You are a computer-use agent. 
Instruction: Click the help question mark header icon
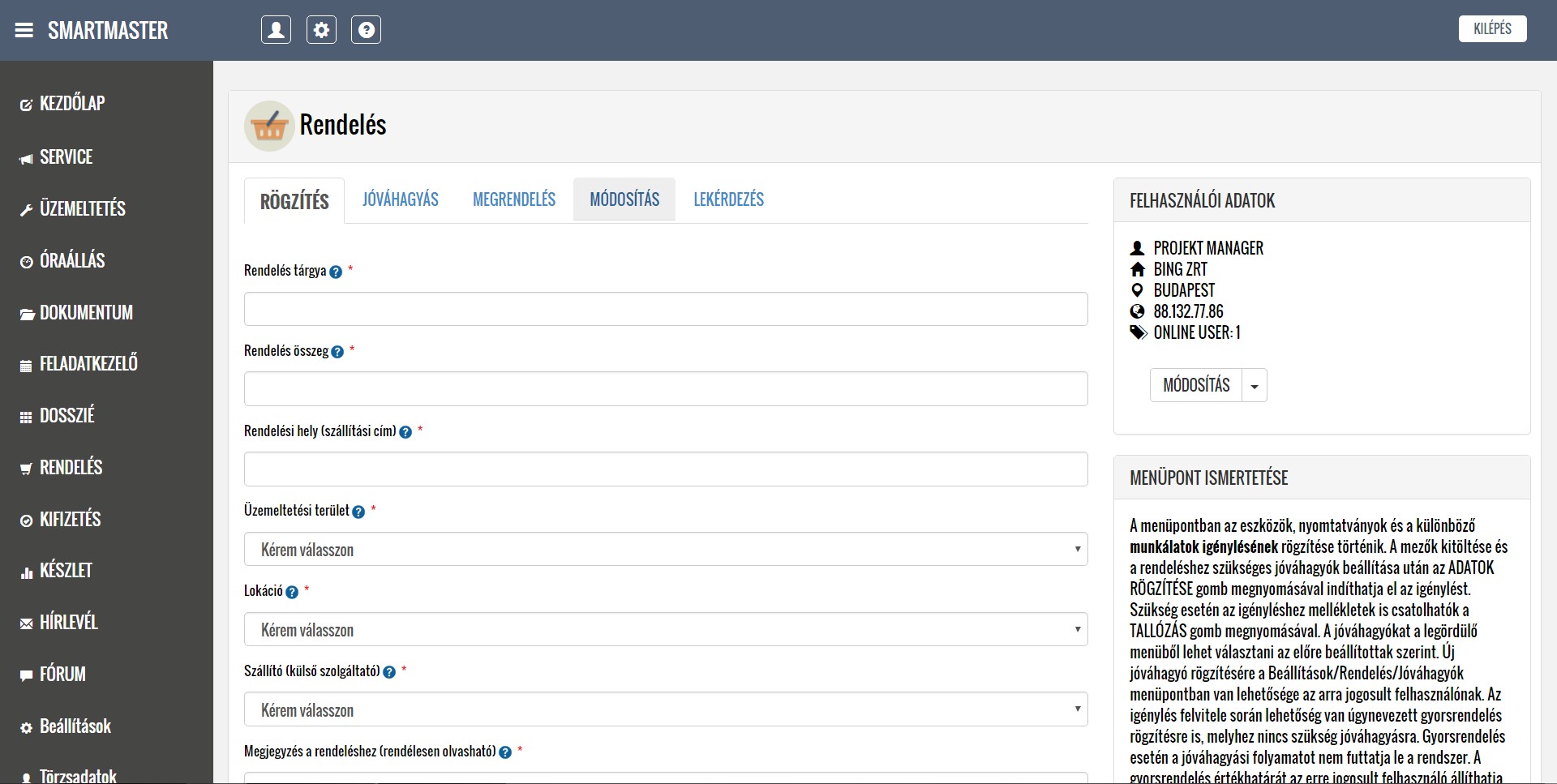(366, 30)
